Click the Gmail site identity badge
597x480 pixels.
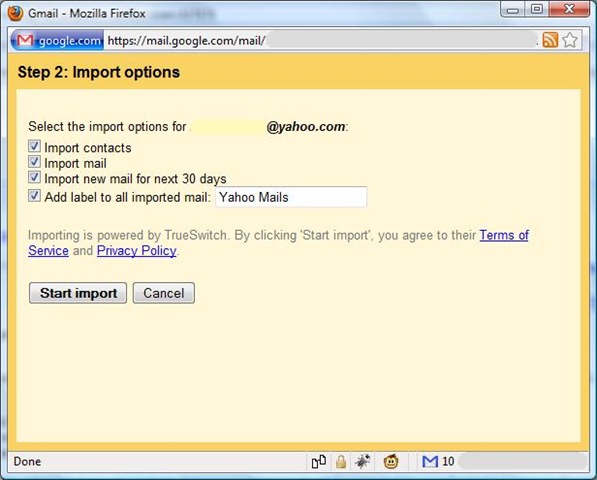57,40
